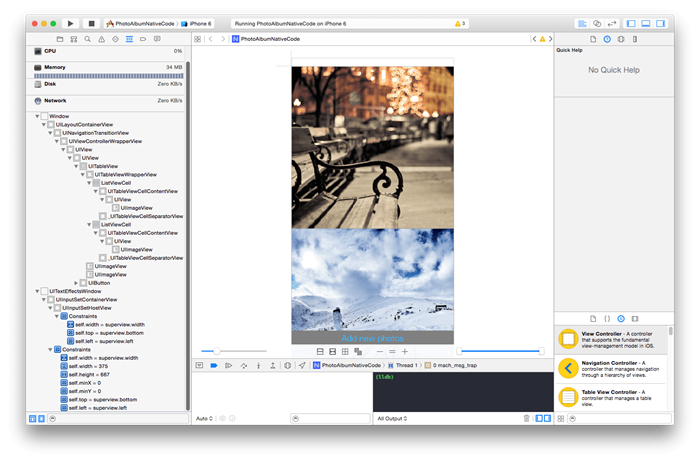
Task: Stop the running app
Action: tap(91, 22)
